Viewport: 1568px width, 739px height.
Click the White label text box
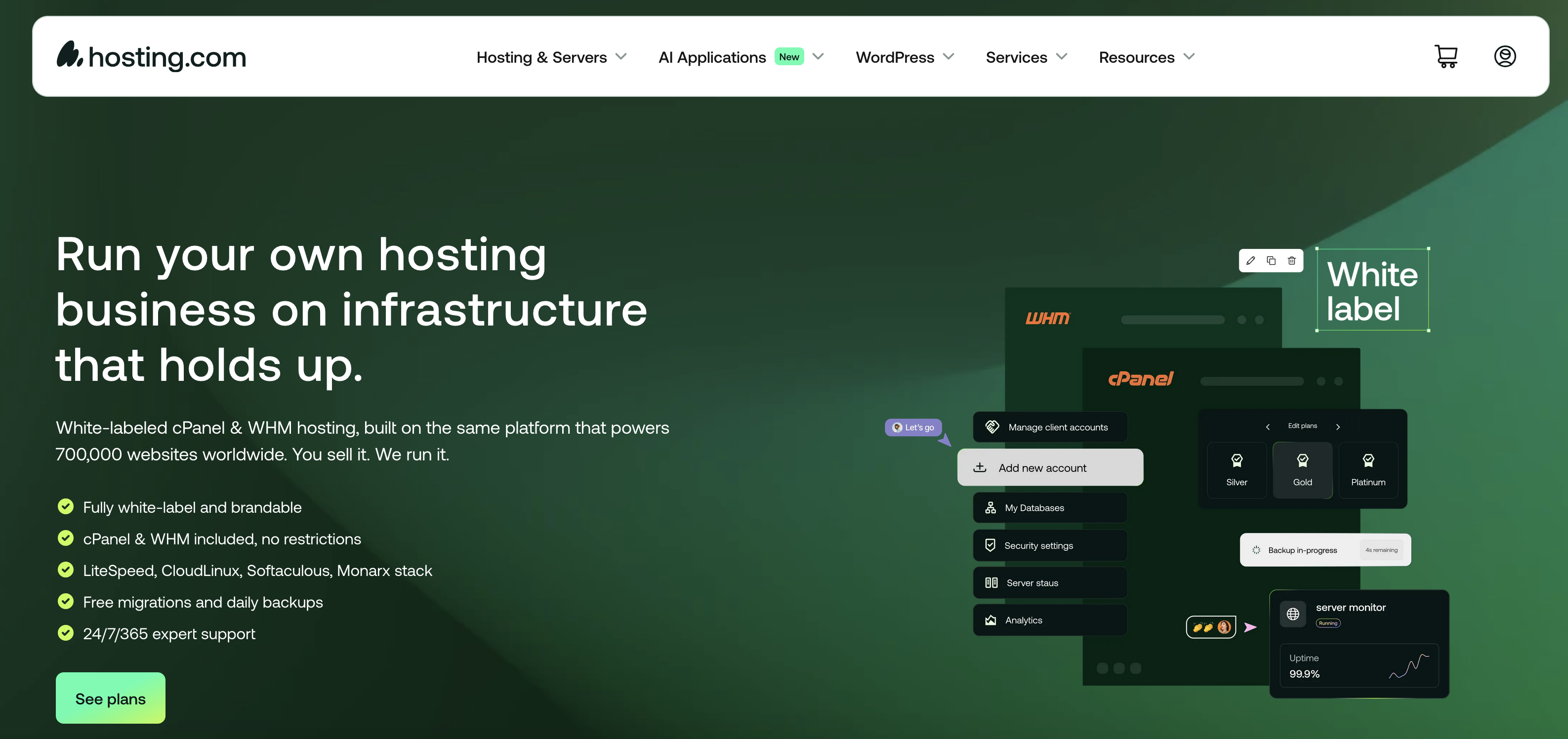tap(1372, 290)
